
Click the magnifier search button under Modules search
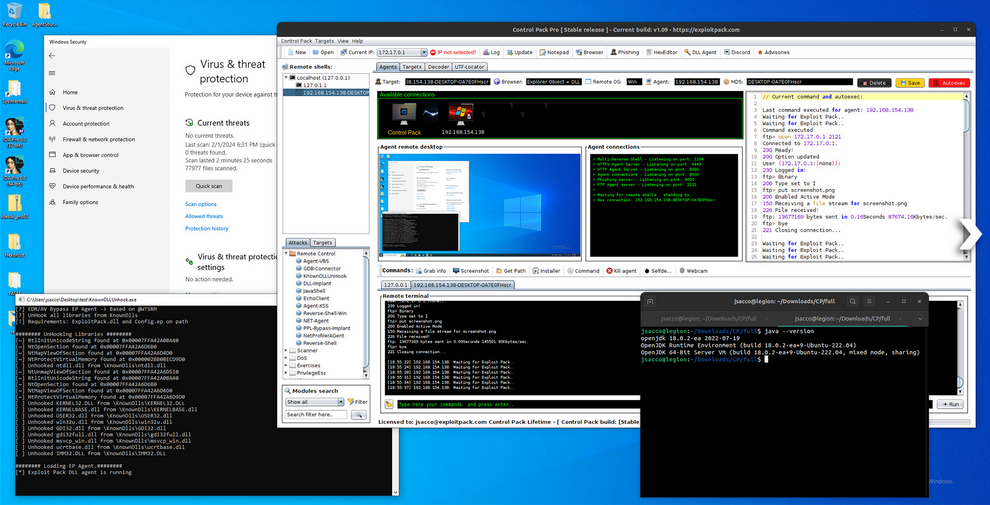(x=358, y=415)
